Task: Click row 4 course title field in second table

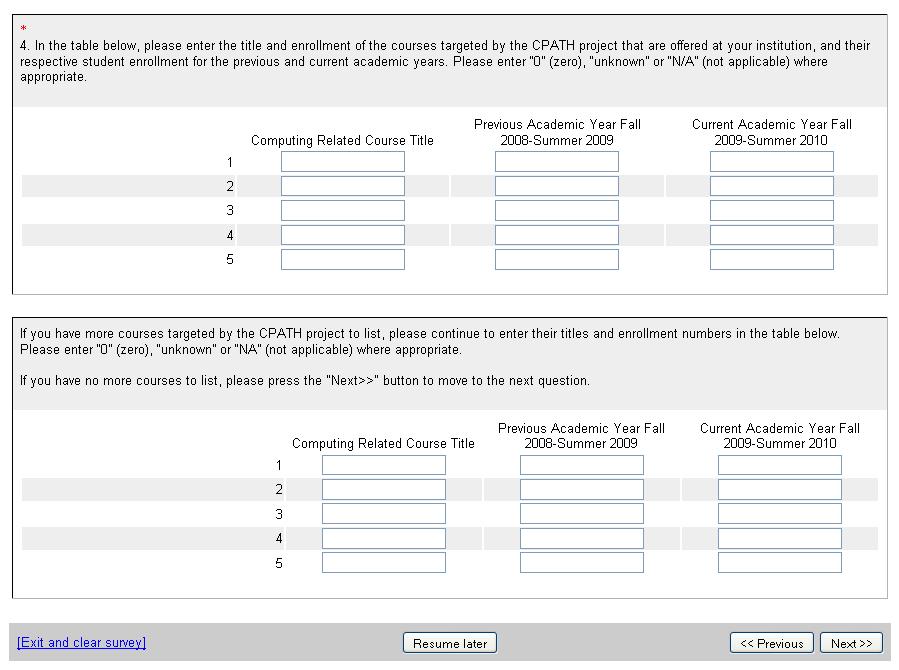Action: 383,538
